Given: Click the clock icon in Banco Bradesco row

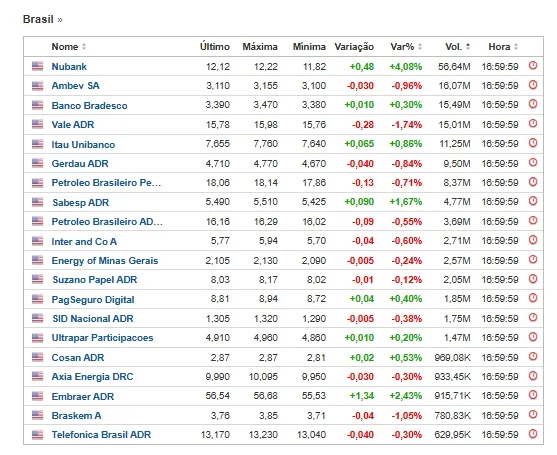Looking at the screenshot, I should point(533,104).
